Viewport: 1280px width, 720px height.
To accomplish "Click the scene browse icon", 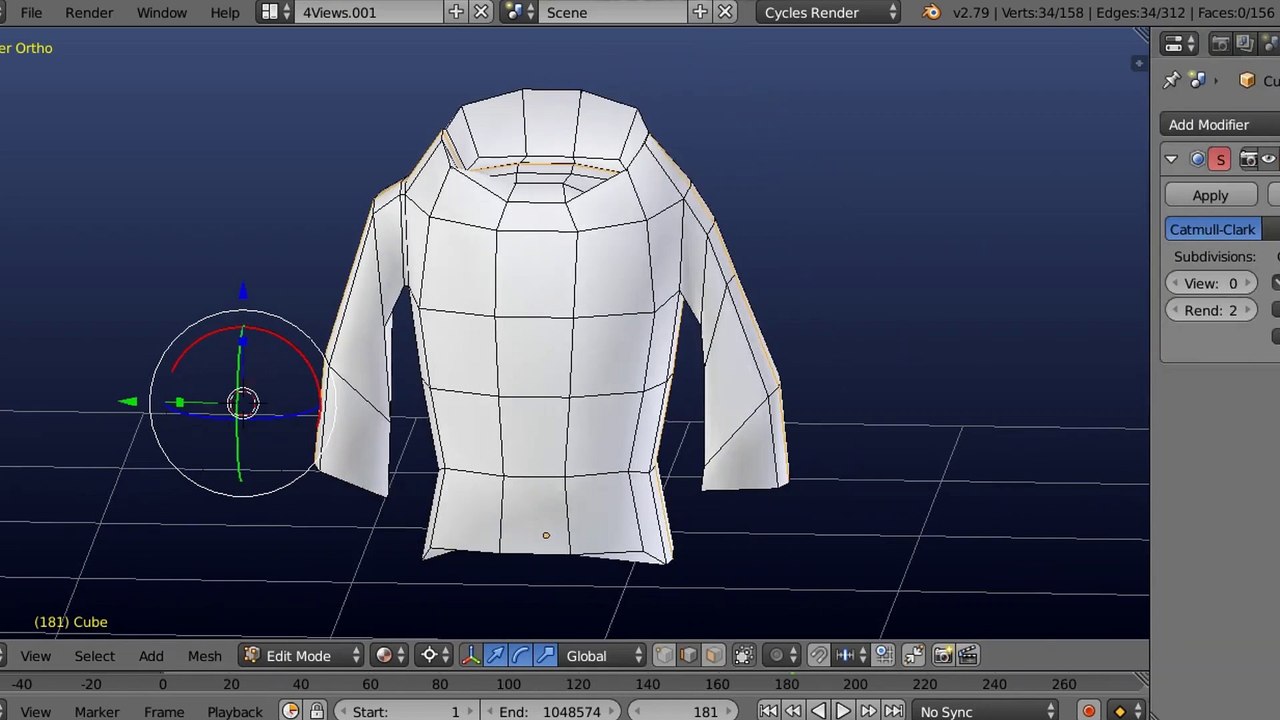I will (520, 13).
